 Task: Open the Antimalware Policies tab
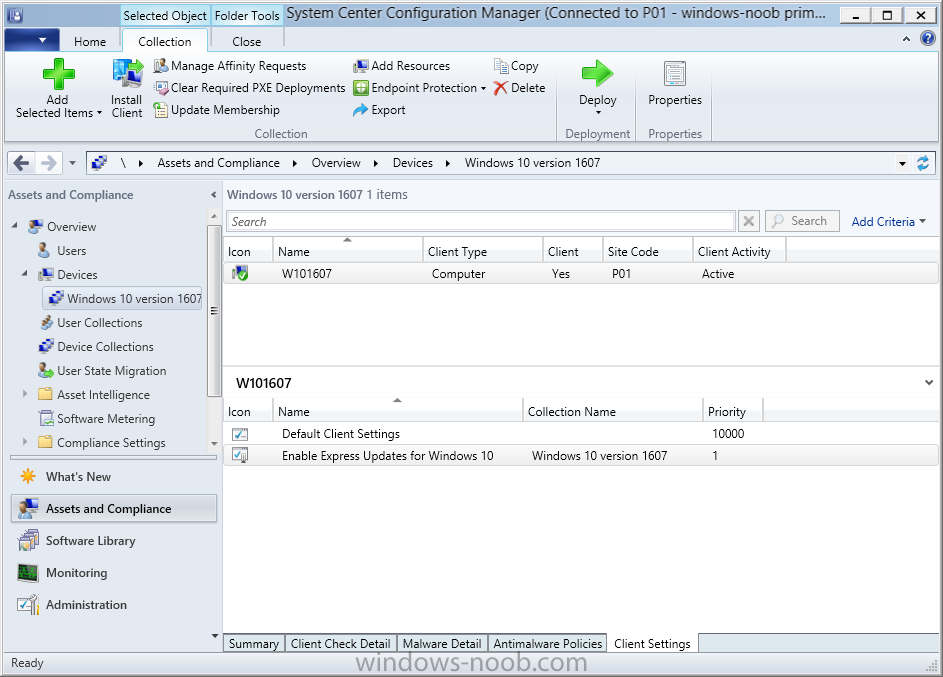(x=548, y=643)
